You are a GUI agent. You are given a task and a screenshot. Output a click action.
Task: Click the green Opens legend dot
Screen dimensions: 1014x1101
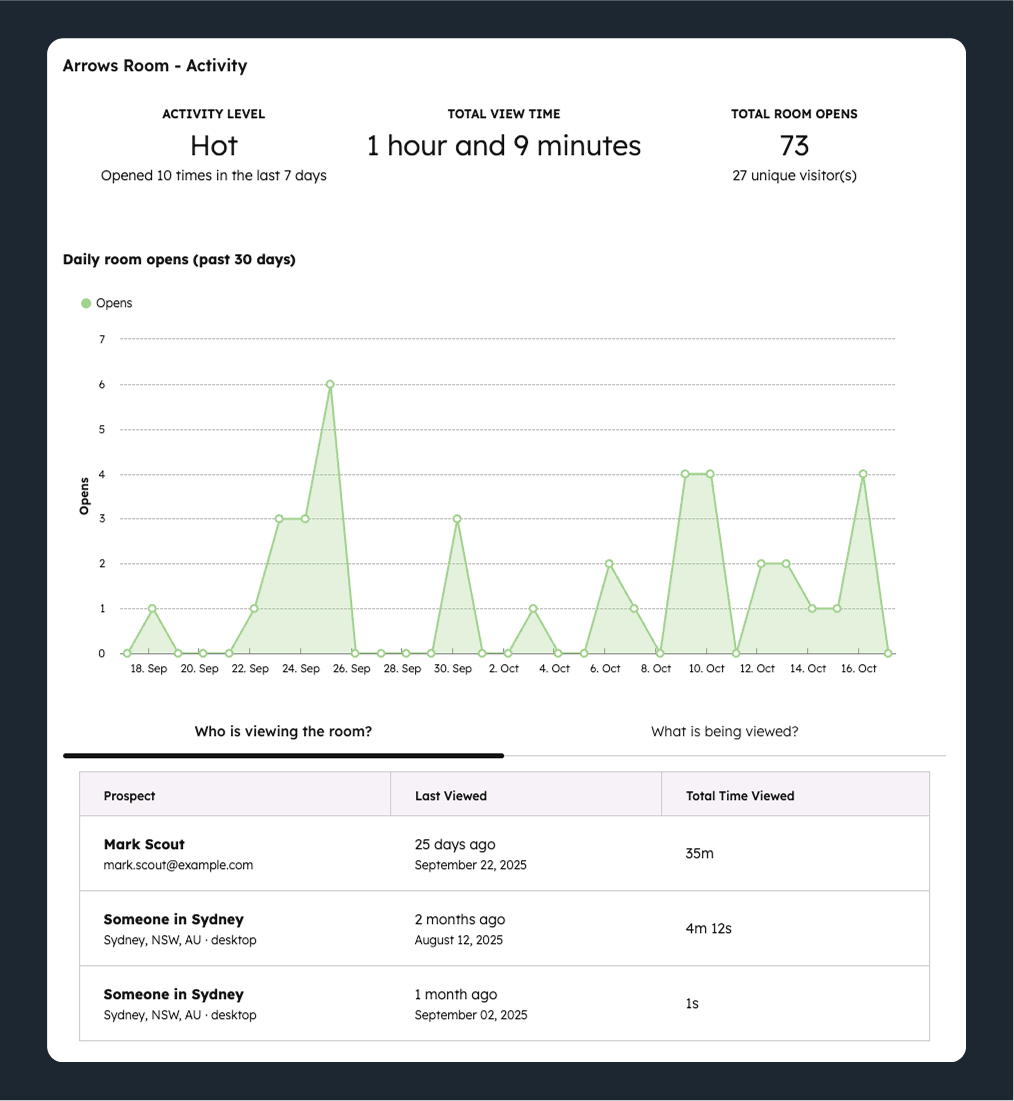[86, 303]
